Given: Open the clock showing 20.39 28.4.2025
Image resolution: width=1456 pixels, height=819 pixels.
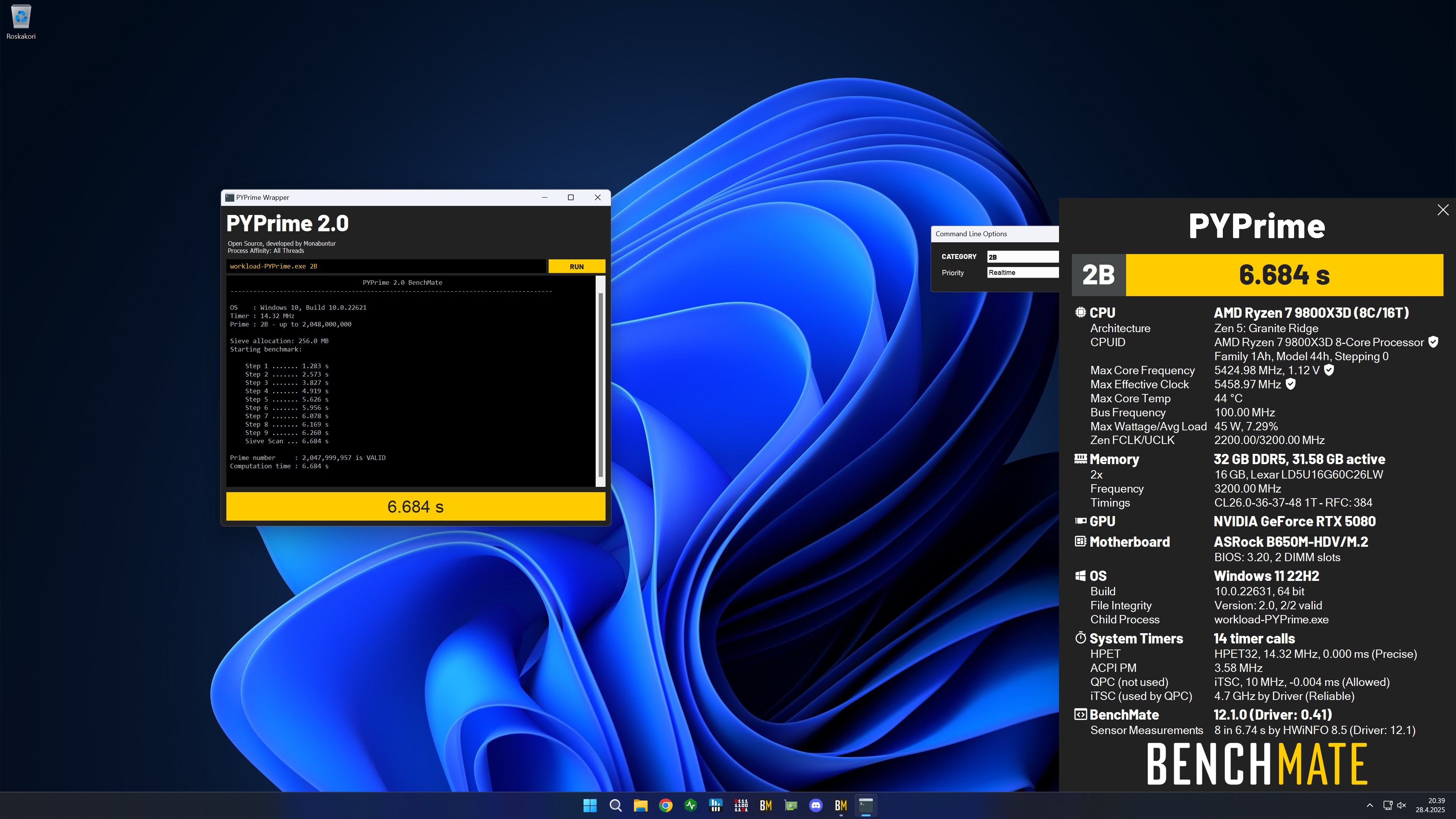Looking at the screenshot, I should [1430, 805].
